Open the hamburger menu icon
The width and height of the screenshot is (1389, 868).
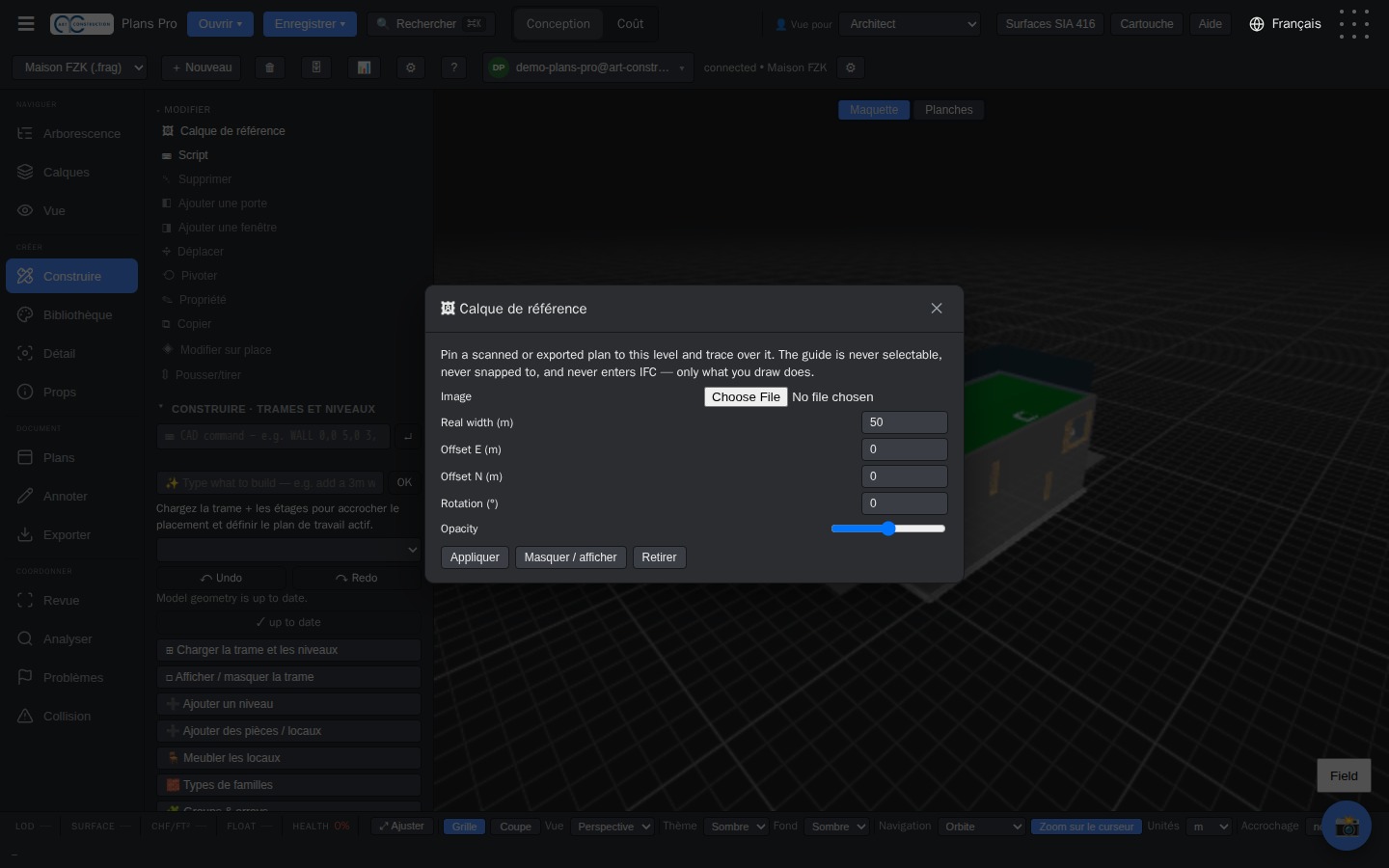(26, 24)
